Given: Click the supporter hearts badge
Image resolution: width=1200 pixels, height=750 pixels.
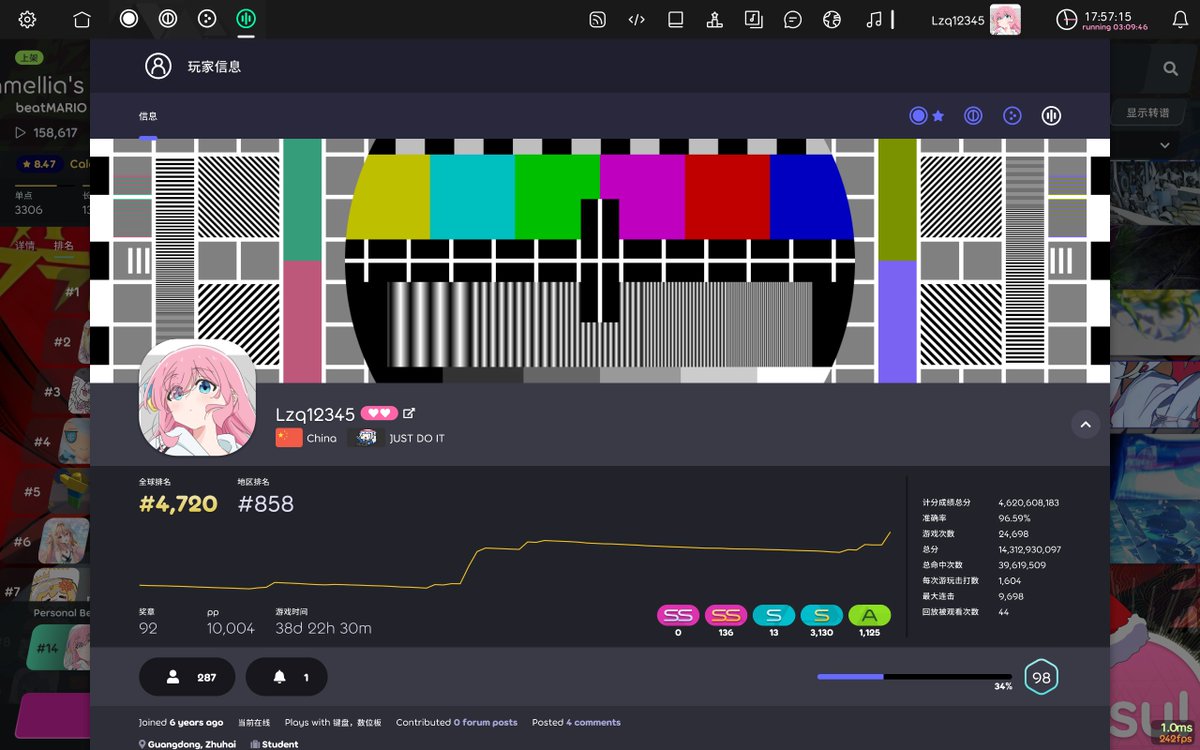Looking at the screenshot, I should (x=380, y=413).
